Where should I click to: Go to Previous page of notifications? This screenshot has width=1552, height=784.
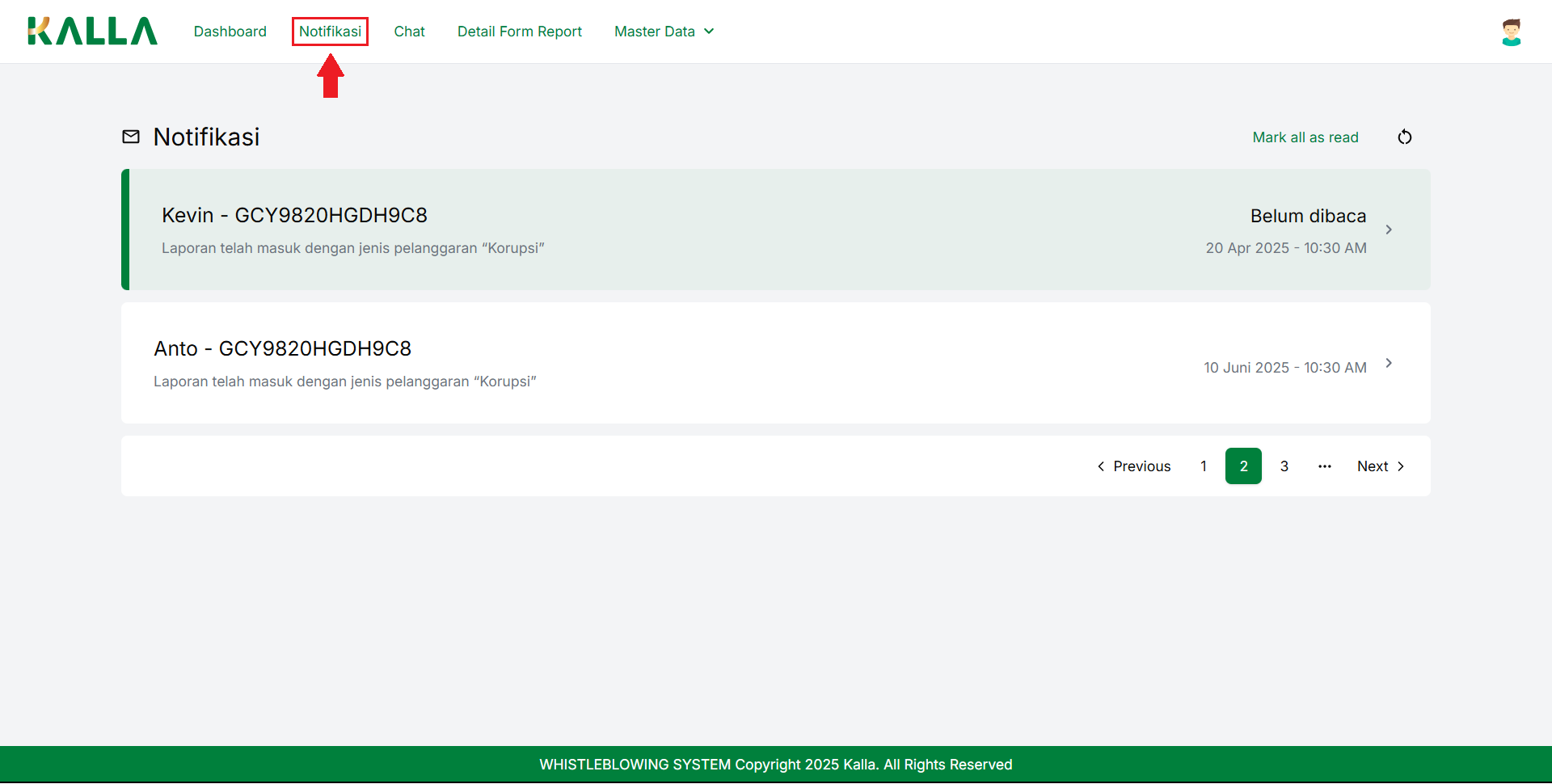[1133, 466]
